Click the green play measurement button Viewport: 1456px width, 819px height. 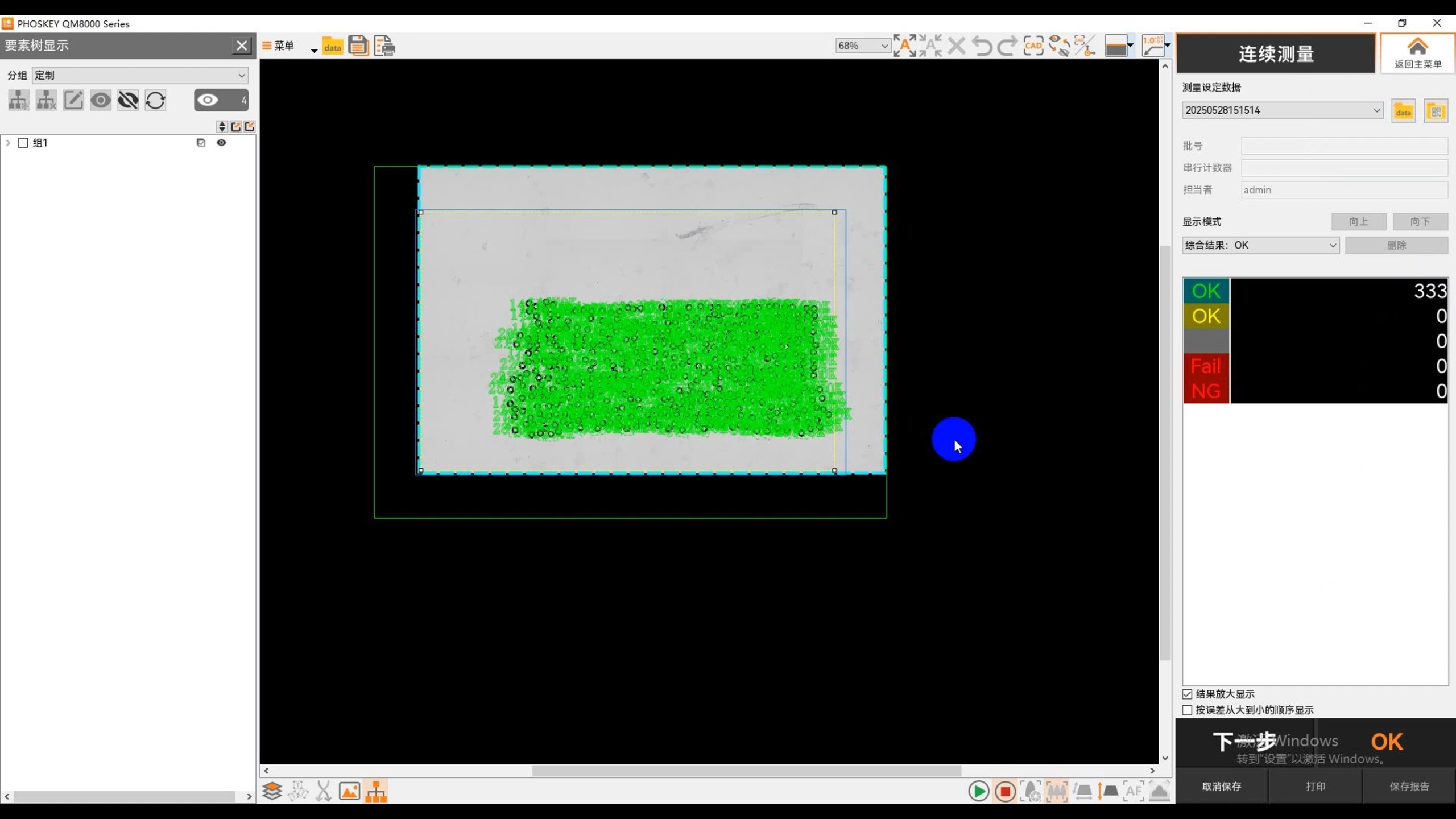978,791
